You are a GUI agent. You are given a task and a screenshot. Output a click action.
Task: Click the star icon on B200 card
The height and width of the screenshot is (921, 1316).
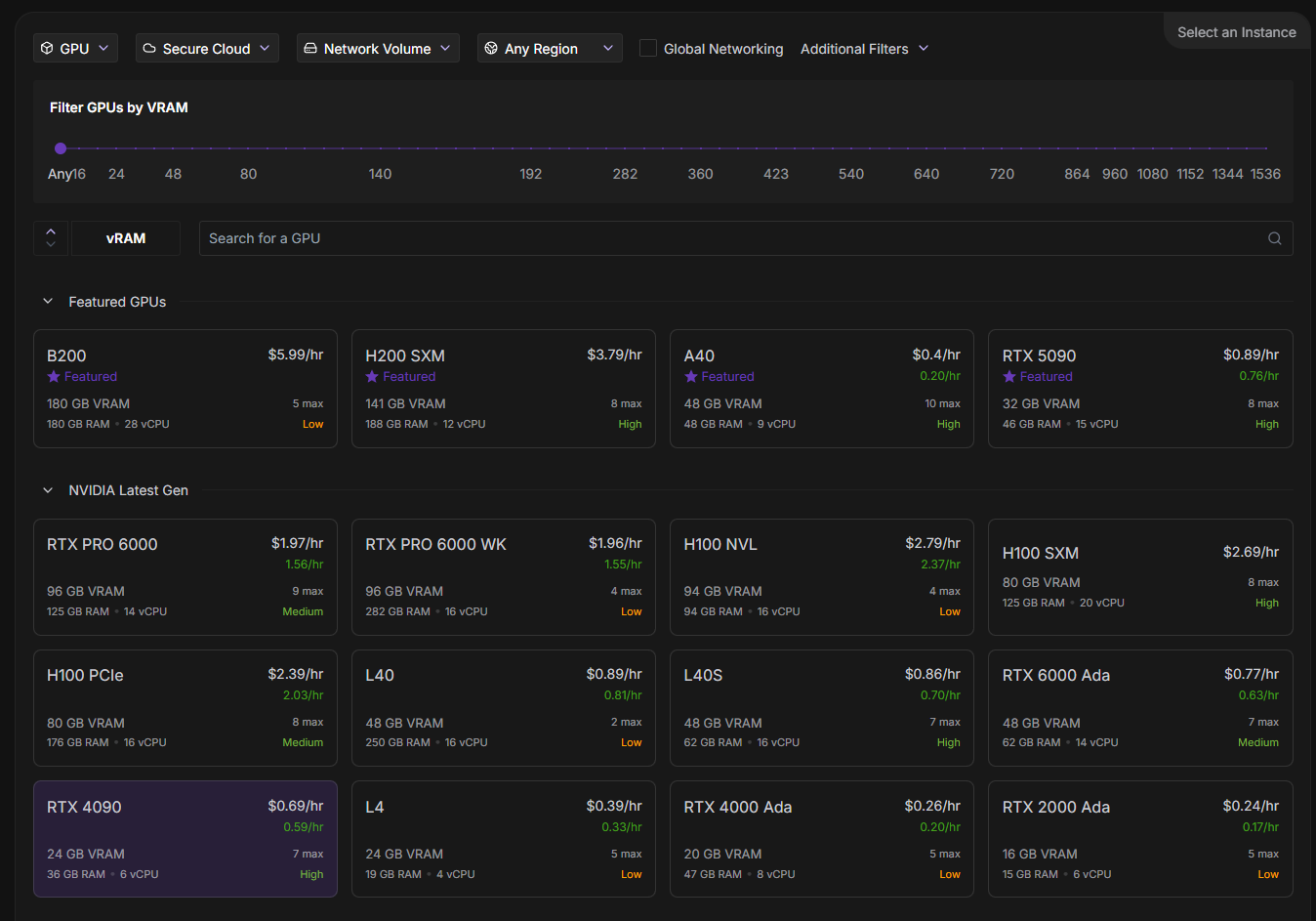point(54,376)
